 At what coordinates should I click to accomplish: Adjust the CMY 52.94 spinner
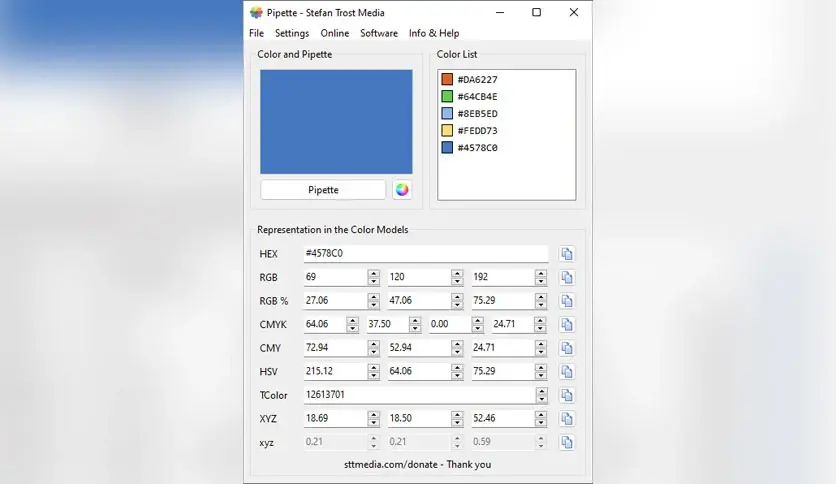[457, 348]
